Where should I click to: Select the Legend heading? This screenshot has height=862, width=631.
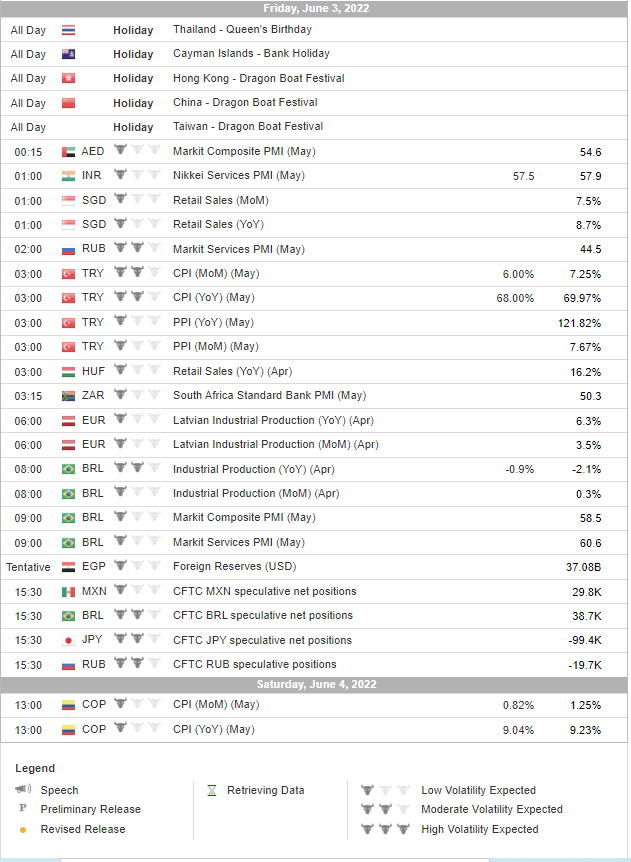point(35,769)
